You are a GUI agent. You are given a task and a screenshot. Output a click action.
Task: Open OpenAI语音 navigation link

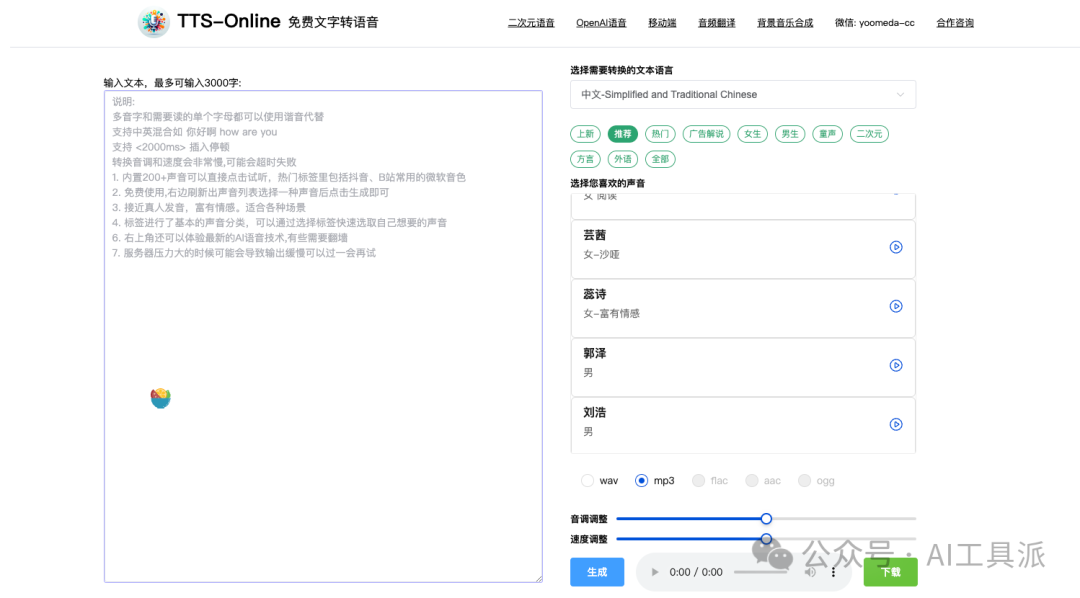click(x=601, y=23)
